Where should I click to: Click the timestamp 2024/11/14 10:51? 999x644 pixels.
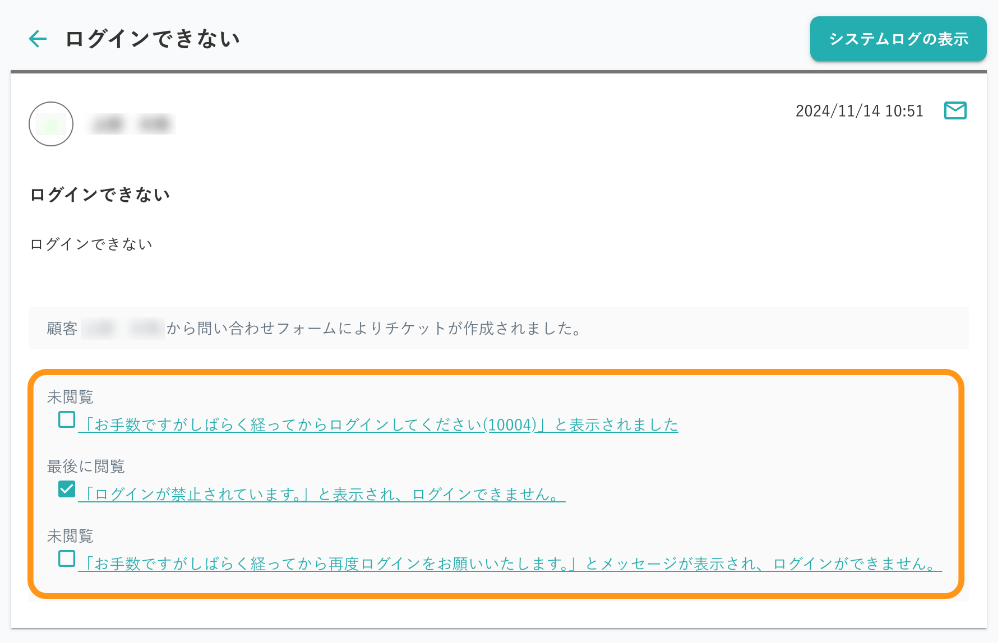pyautogui.click(x=859, y=111)
